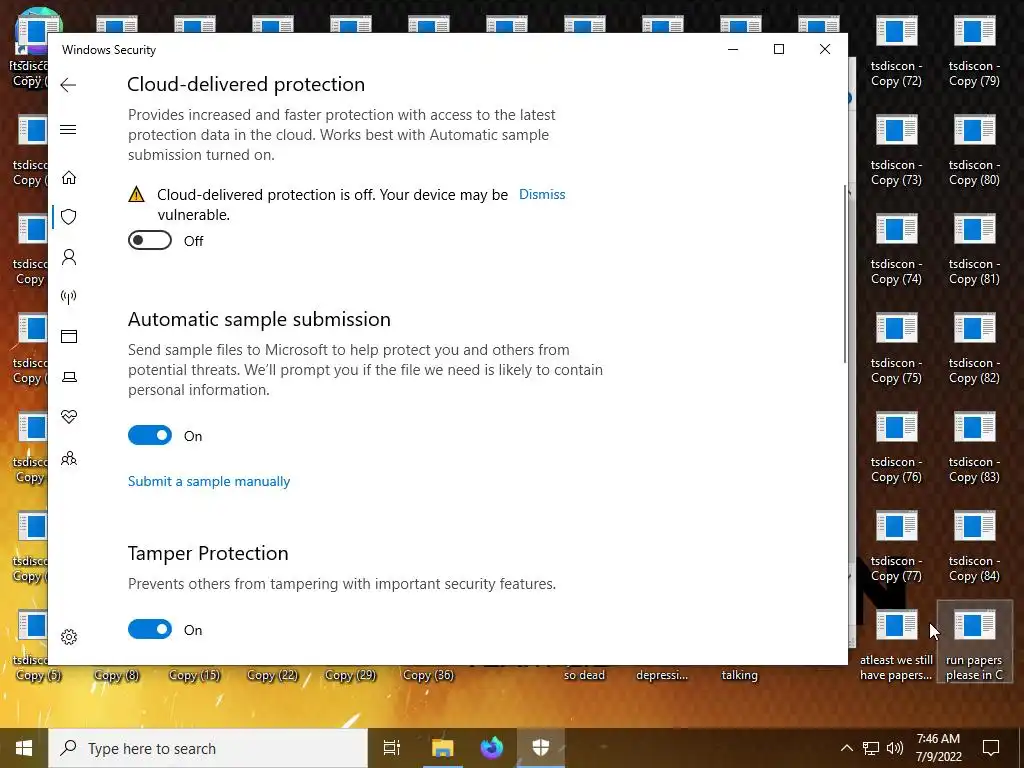The height and width of the screenshot is (768, 1024).
Task: Select tsdiscon - Copy (73) desktop icon
Action: pos(896,151)
